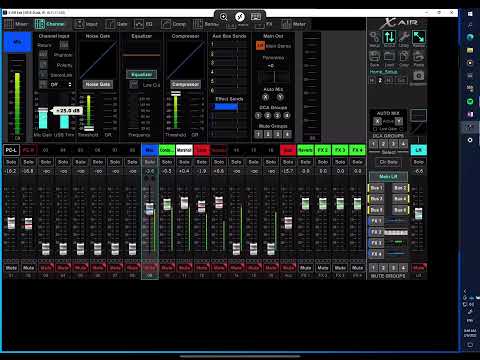The image size is (480, 360).
Task: Mute the Reverb return channel
Action: 305,267
